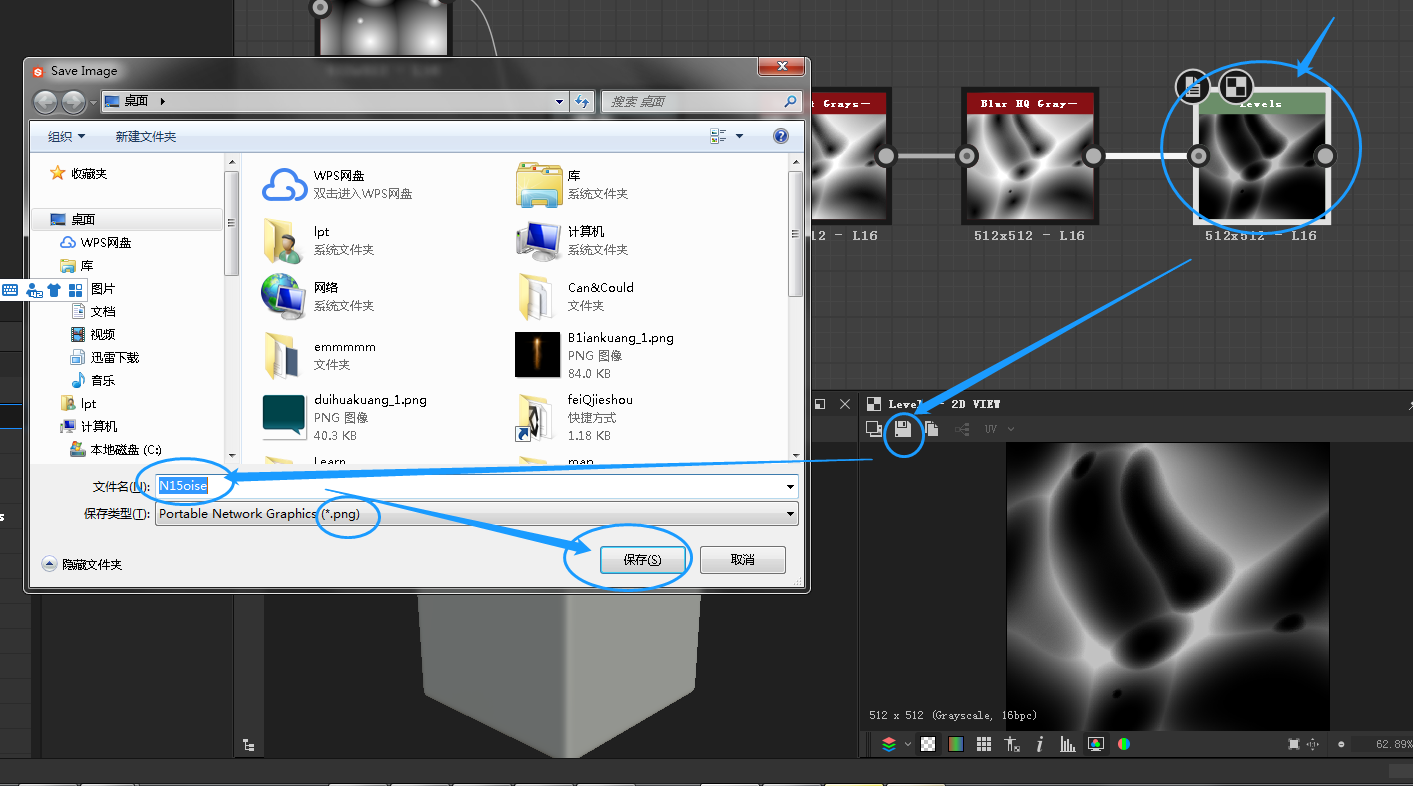
Task: Click the 搜索 桌面 search box
Action: (x=701, y=101)
